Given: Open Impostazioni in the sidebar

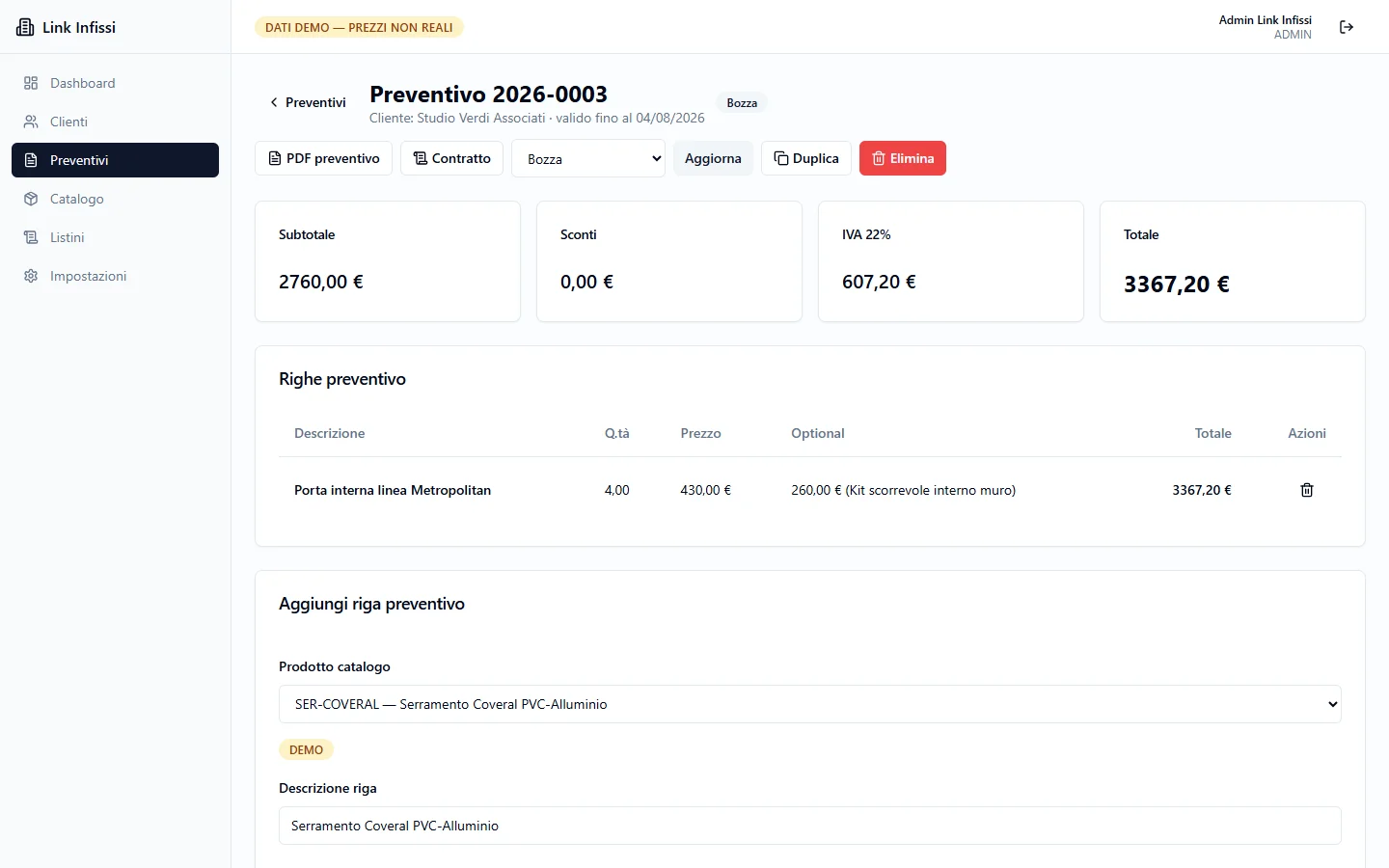Looking at the screenshot, I should [x=115, y=276].
